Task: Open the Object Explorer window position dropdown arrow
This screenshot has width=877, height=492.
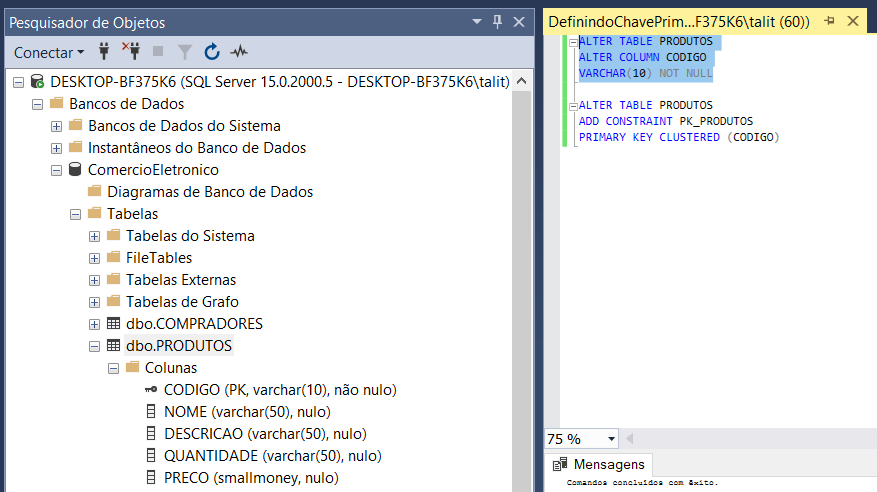Action: (x=477, y=21)
